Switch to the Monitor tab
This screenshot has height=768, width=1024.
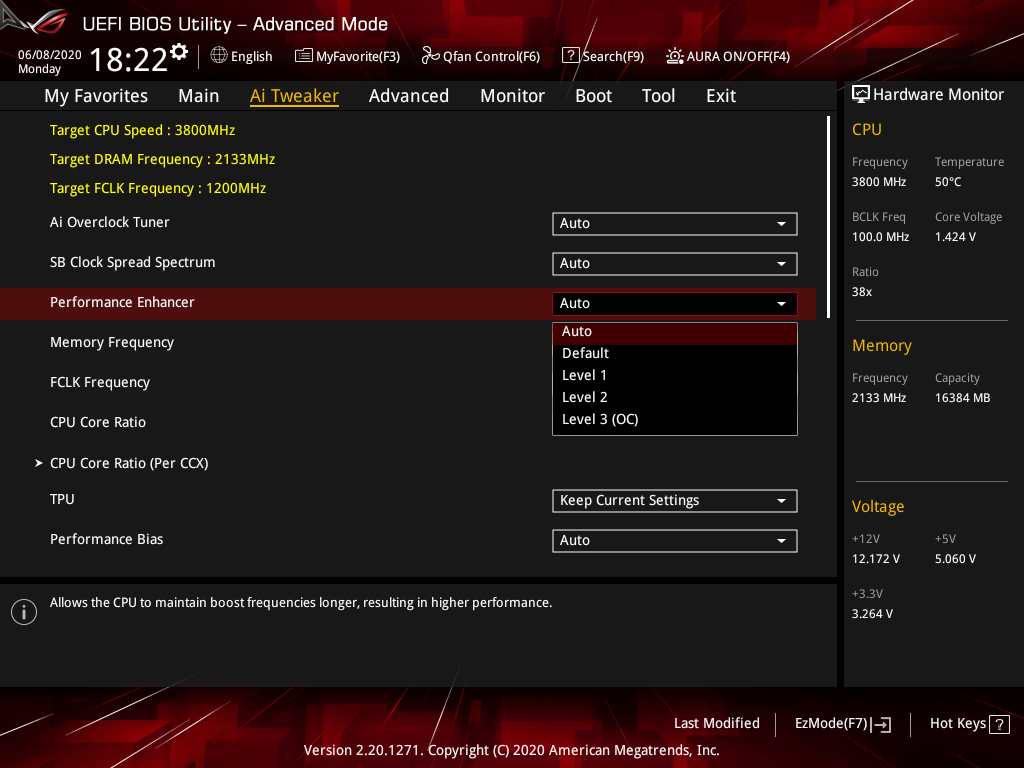(x=512, y=96)
